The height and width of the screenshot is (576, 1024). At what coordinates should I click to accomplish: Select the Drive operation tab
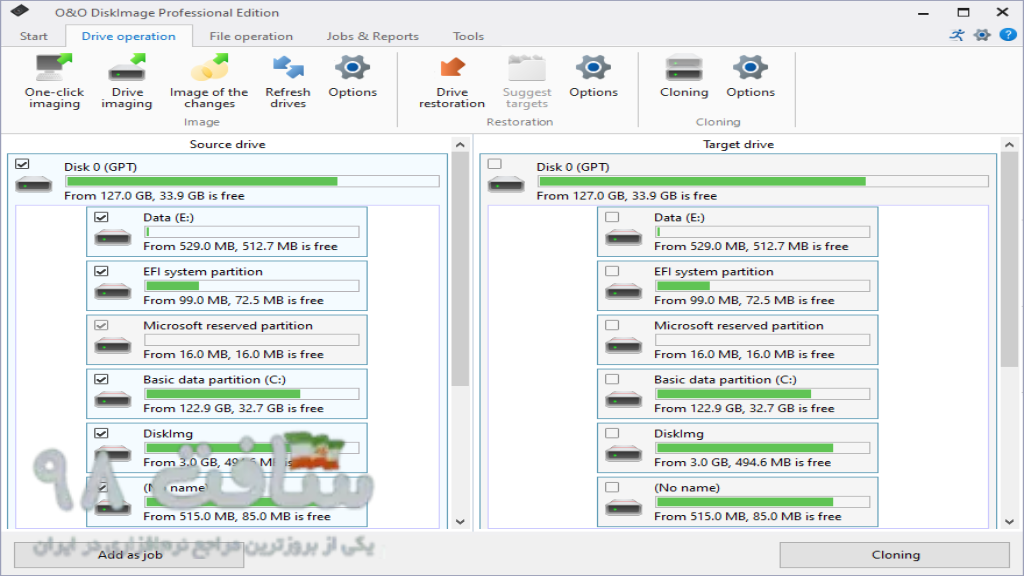click(129, 36)
